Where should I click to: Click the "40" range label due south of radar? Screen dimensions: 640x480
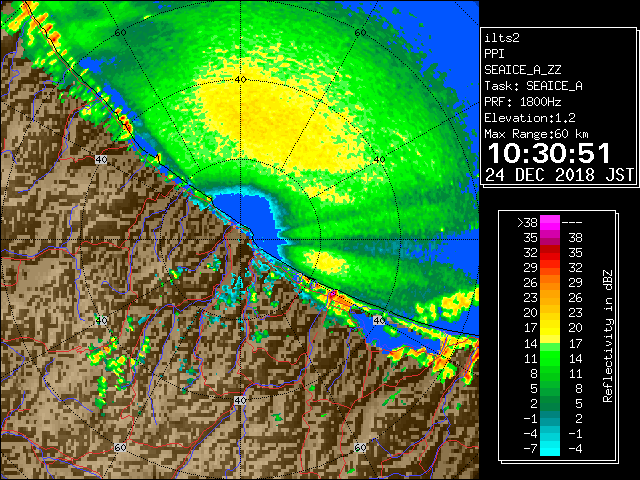coord(240,400)
